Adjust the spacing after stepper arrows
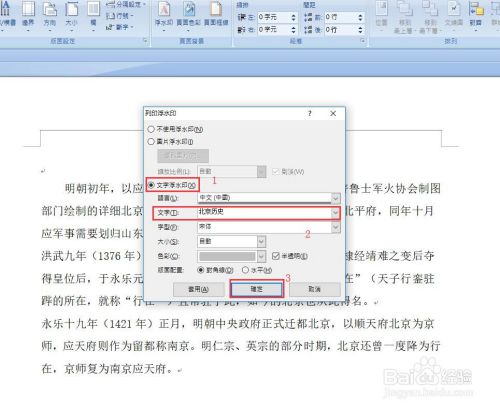 point(360,30)
